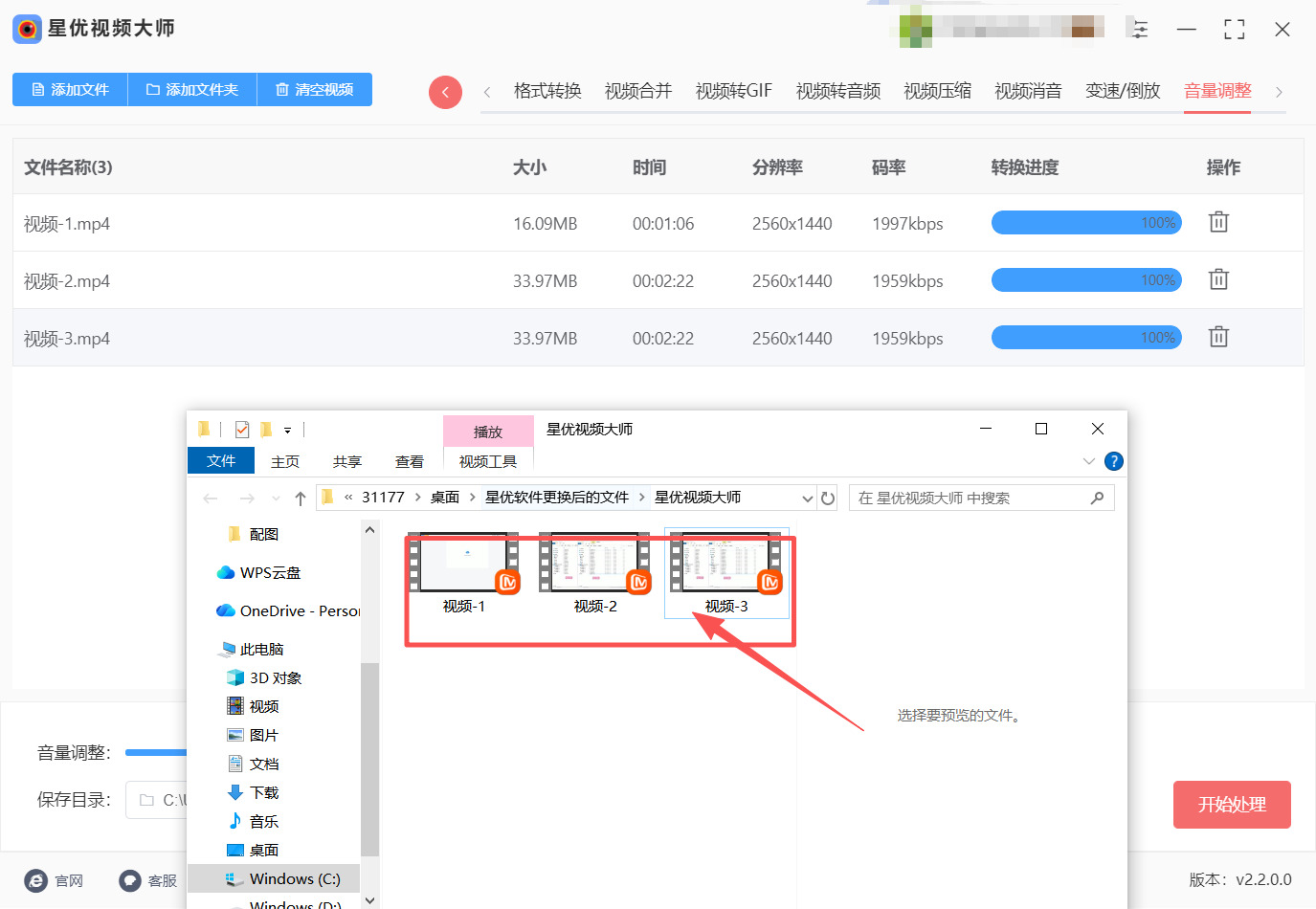Expand the Explorer quick access toolbar dropdown
The height and width of the screenshot is (909, 1316).
(287, 431)
